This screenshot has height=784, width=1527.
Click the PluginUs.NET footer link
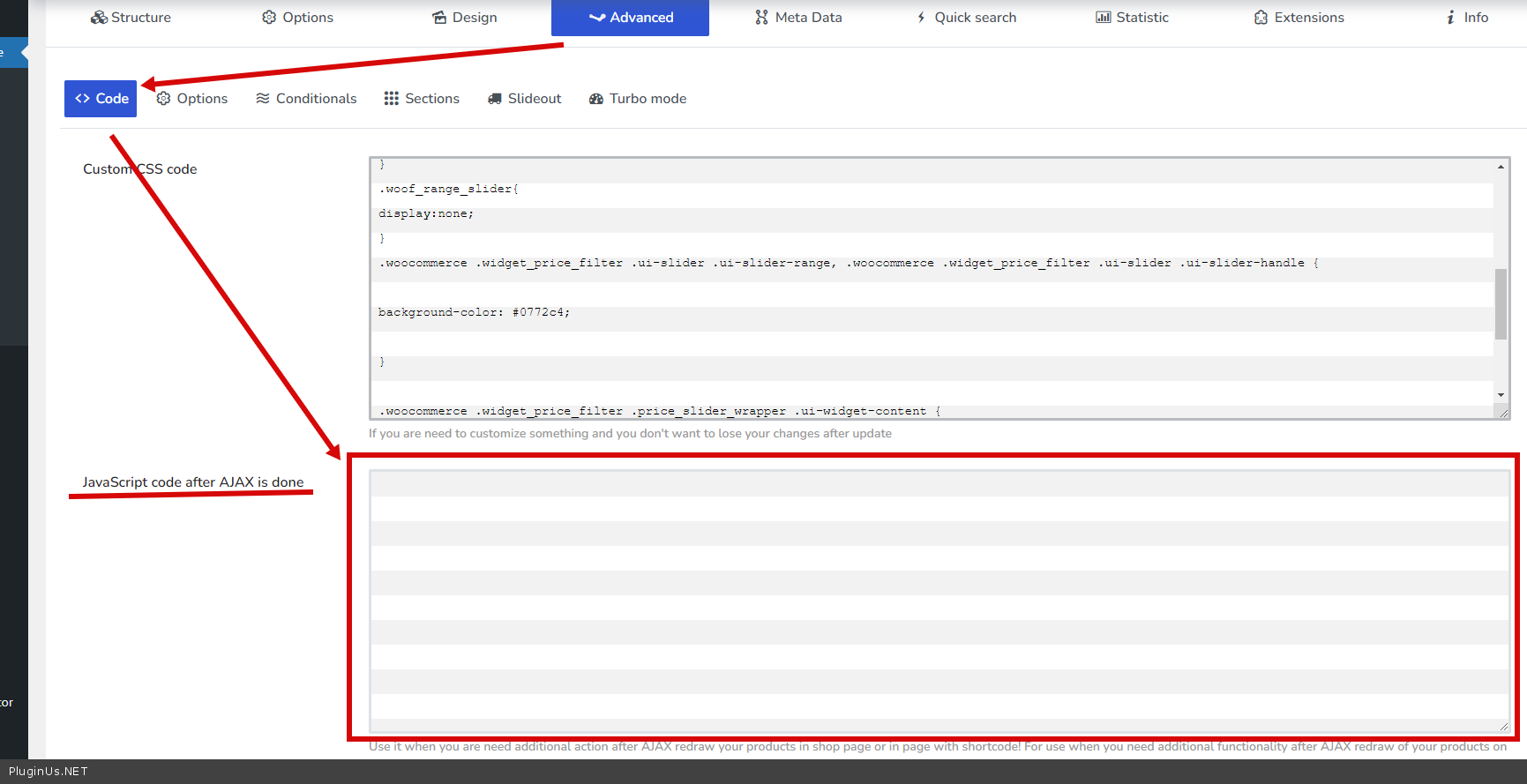click(x=49, y=772)
